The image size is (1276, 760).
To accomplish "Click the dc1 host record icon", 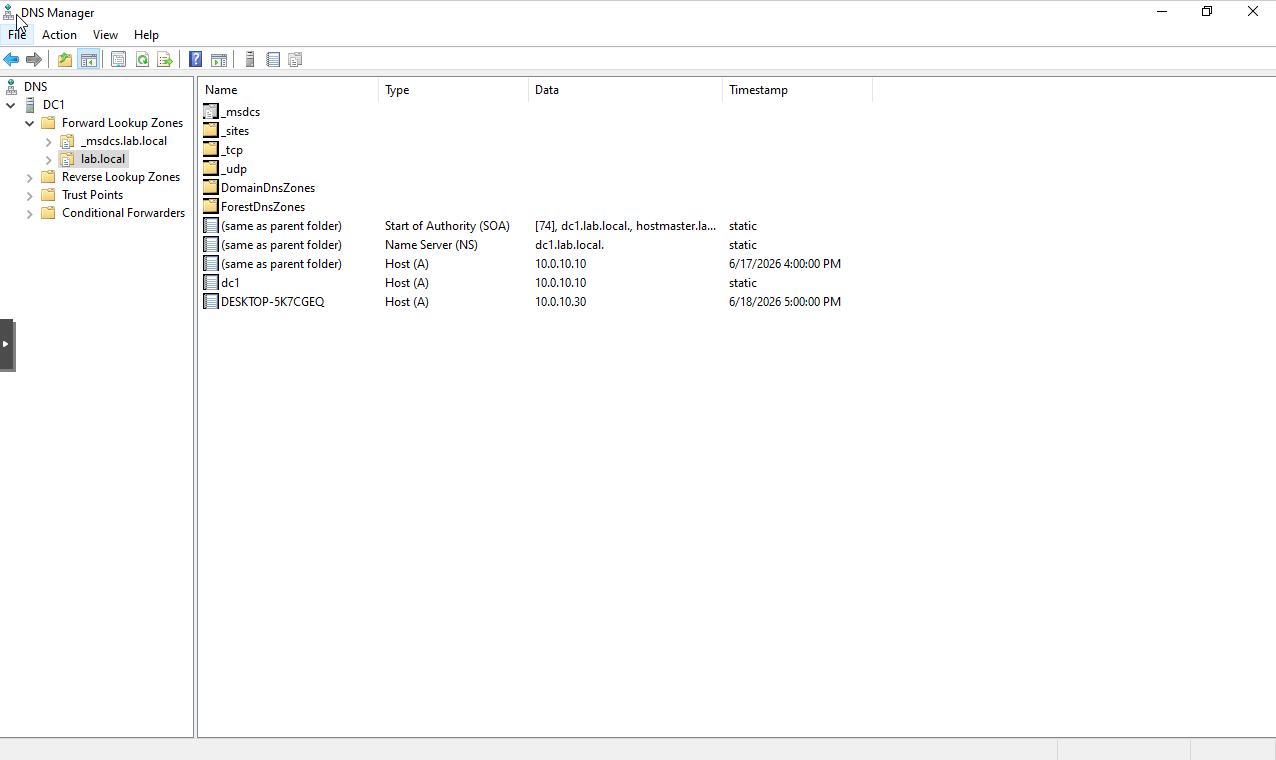I will [x=211, y=283].
